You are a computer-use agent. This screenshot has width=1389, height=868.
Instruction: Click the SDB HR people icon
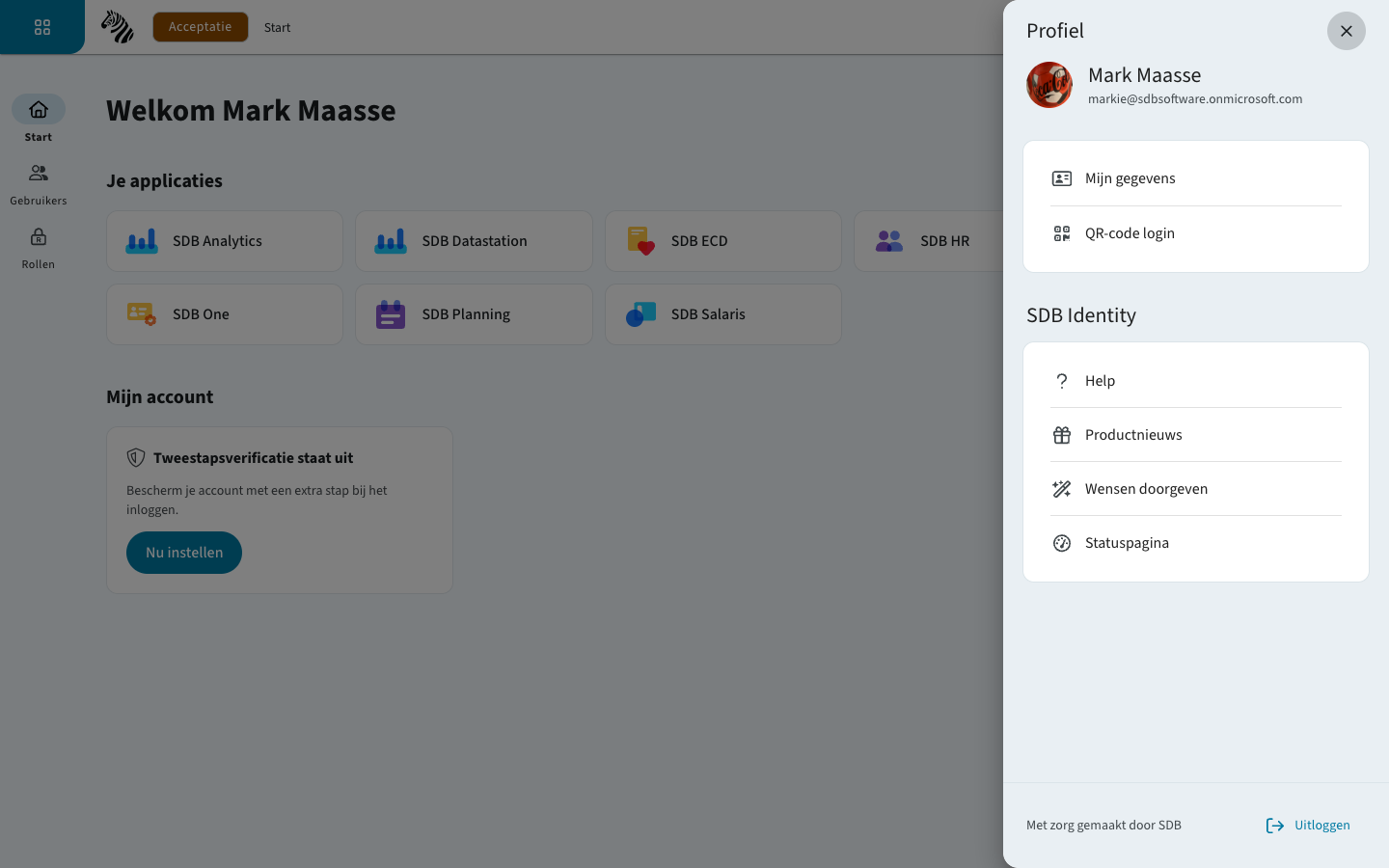[889, 241]
